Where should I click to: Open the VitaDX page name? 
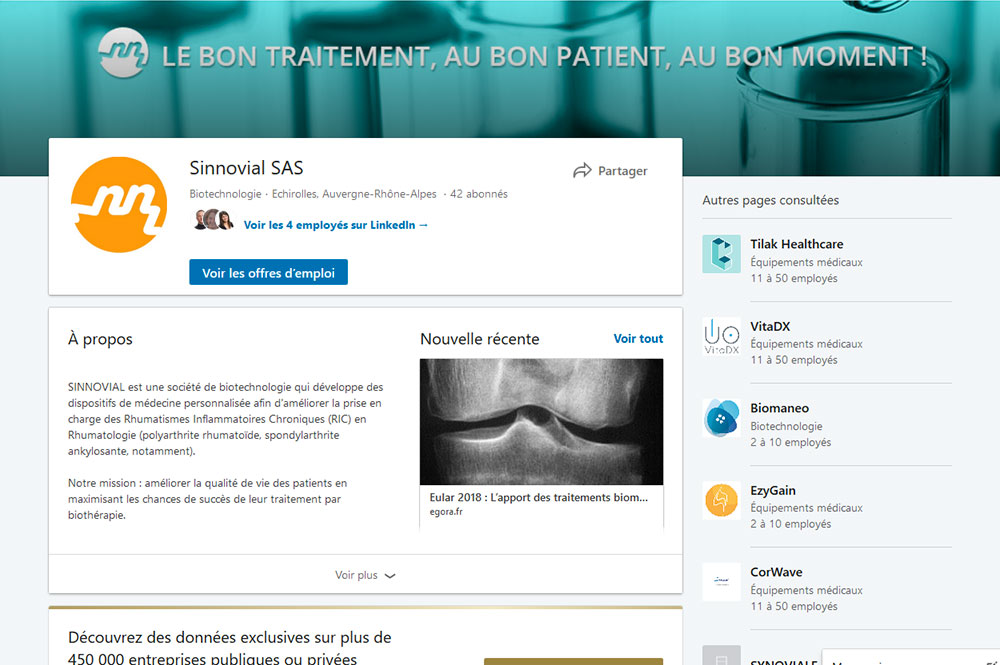[x=770, y=326]
